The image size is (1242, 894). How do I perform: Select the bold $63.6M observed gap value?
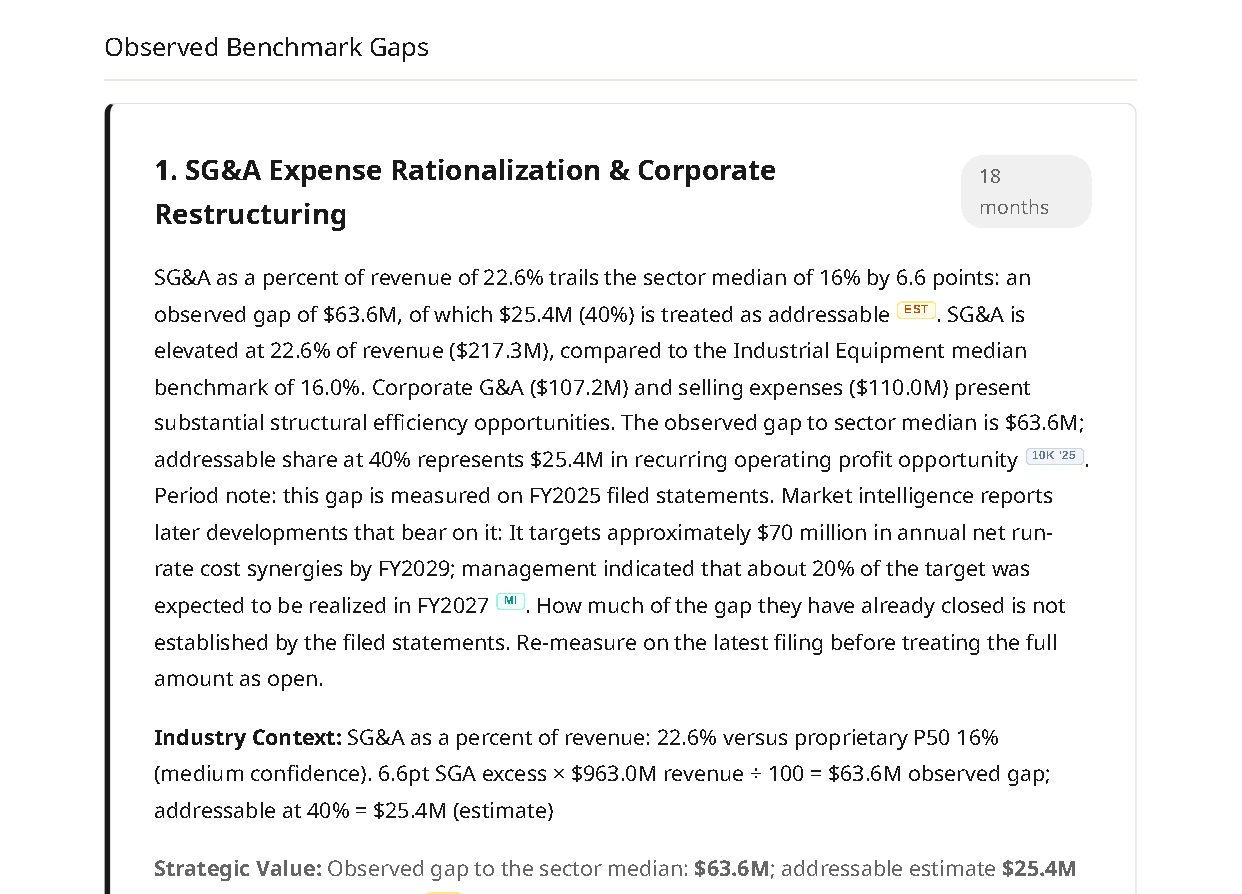732,868
